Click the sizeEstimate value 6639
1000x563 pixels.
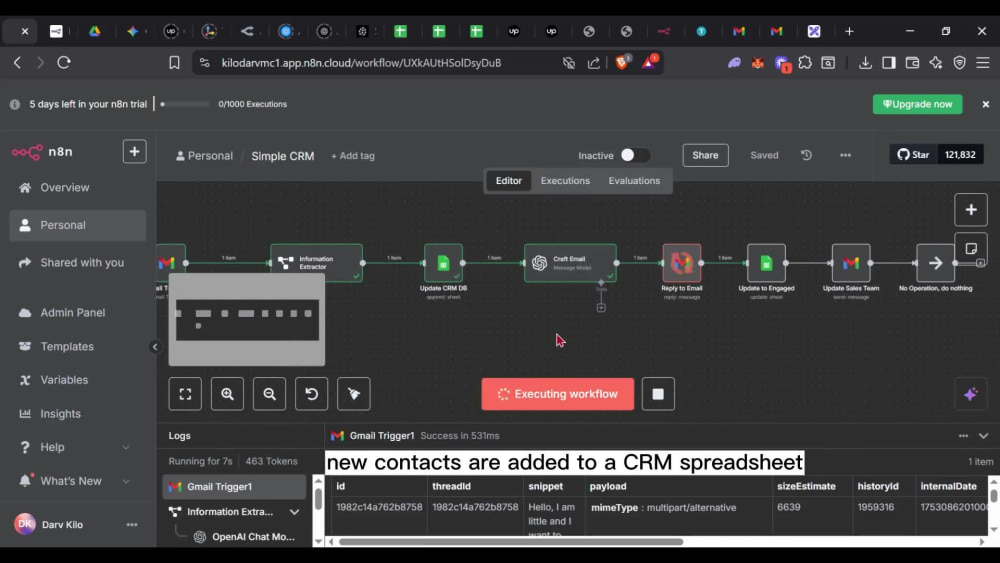coord(788,507)
